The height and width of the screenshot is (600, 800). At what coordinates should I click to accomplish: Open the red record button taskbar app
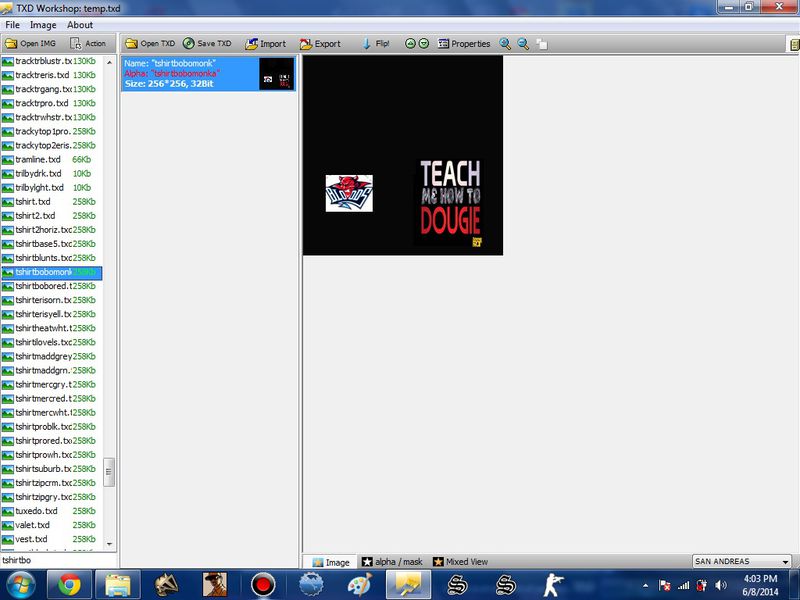tap(263, 585)
